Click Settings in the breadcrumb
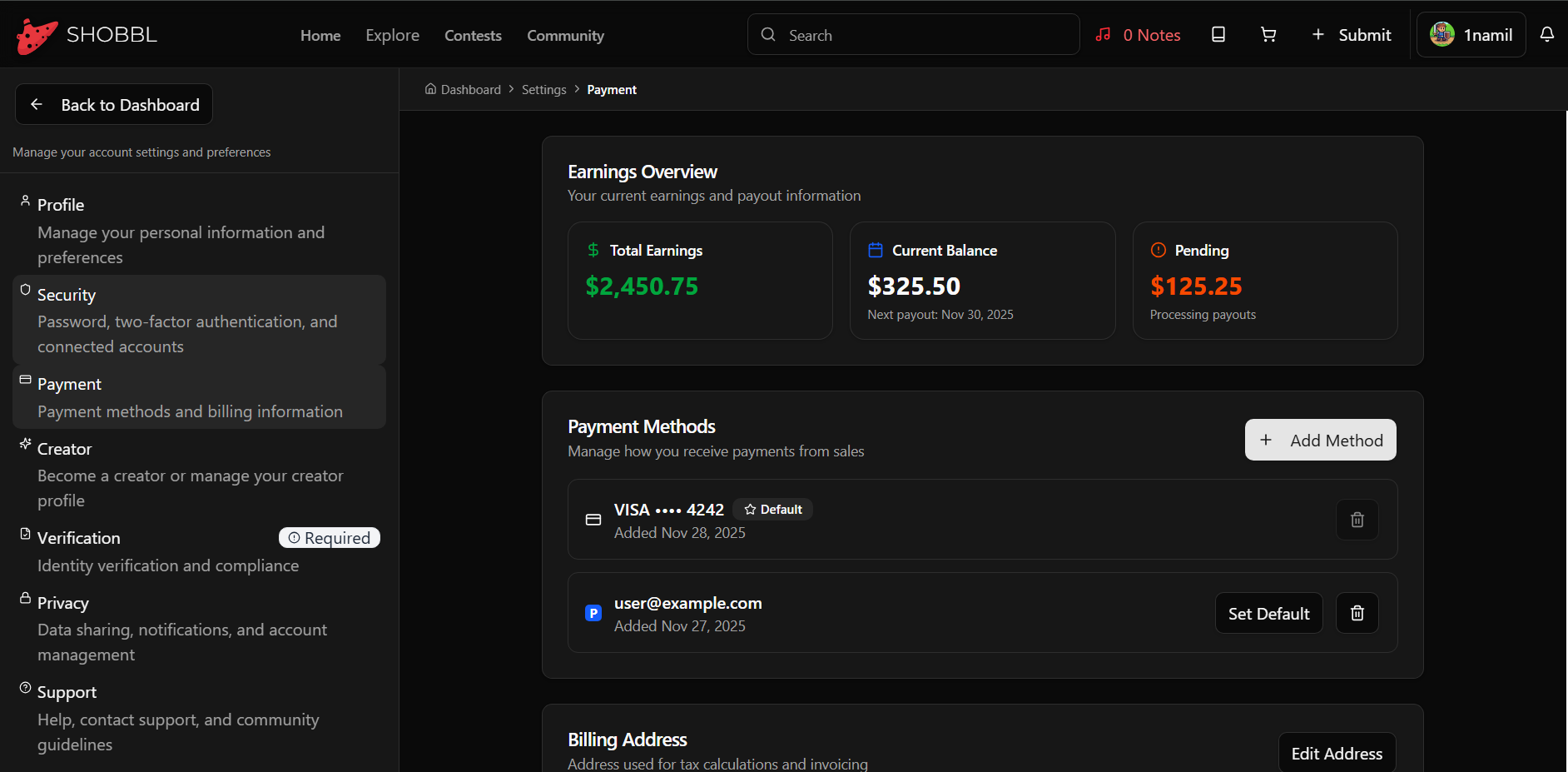The image size is (1568, 772). 543,90
